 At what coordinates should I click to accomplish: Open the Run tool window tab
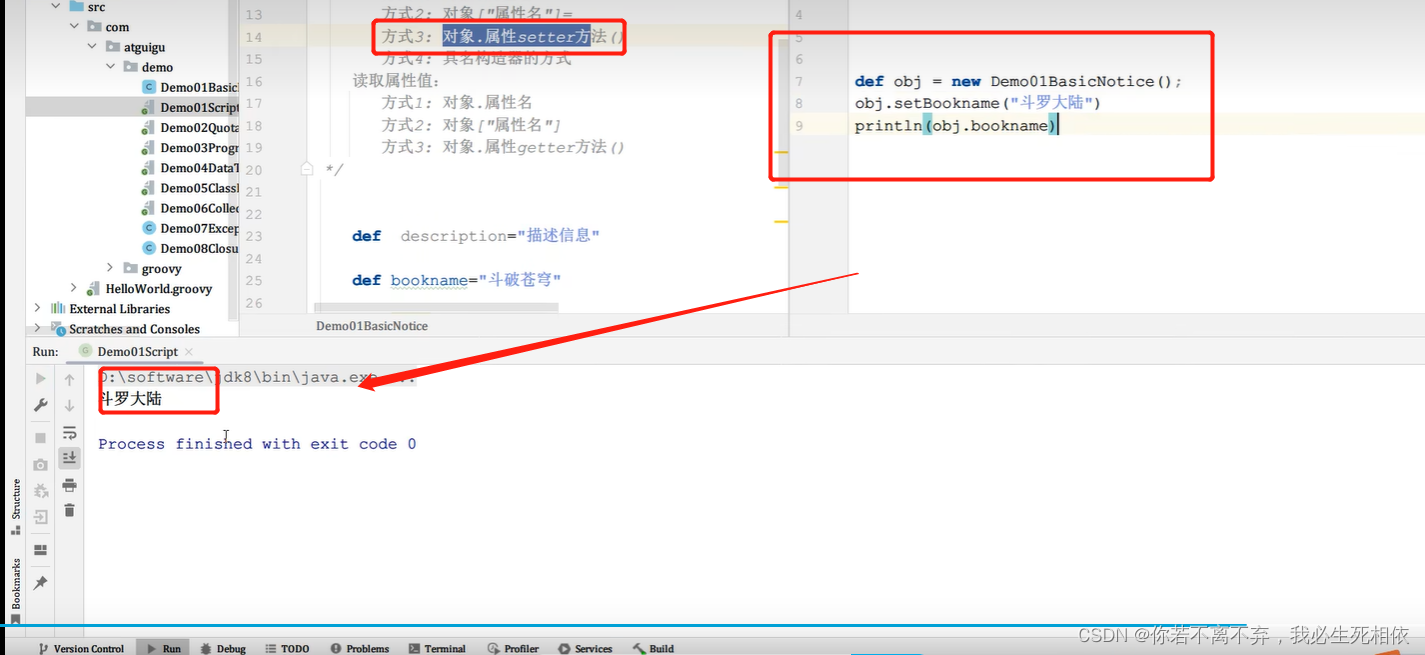pyautogui.click(x=164, y=648)
